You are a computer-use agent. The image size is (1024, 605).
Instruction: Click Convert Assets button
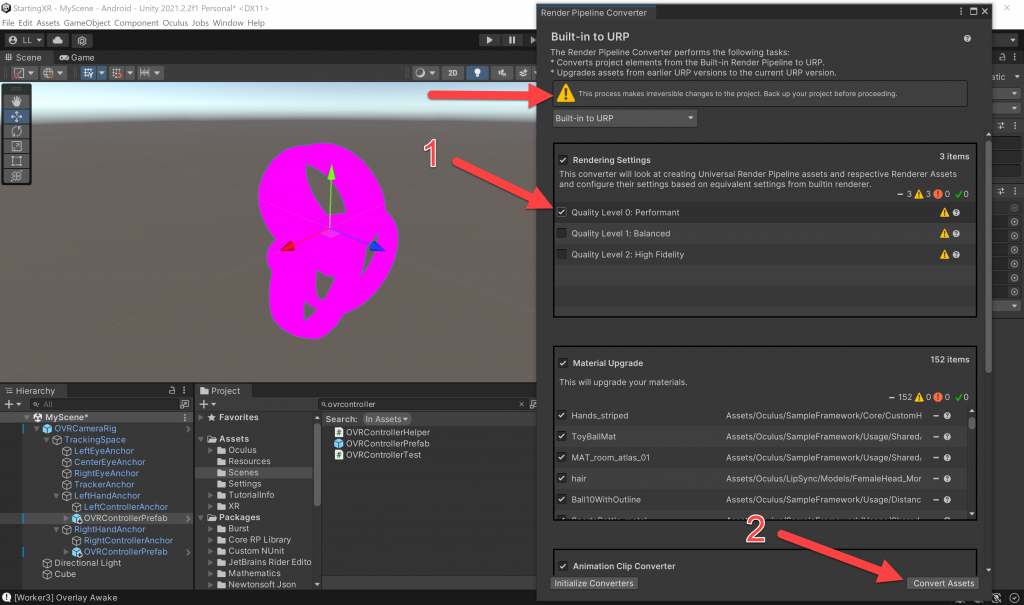click(943, 583)
